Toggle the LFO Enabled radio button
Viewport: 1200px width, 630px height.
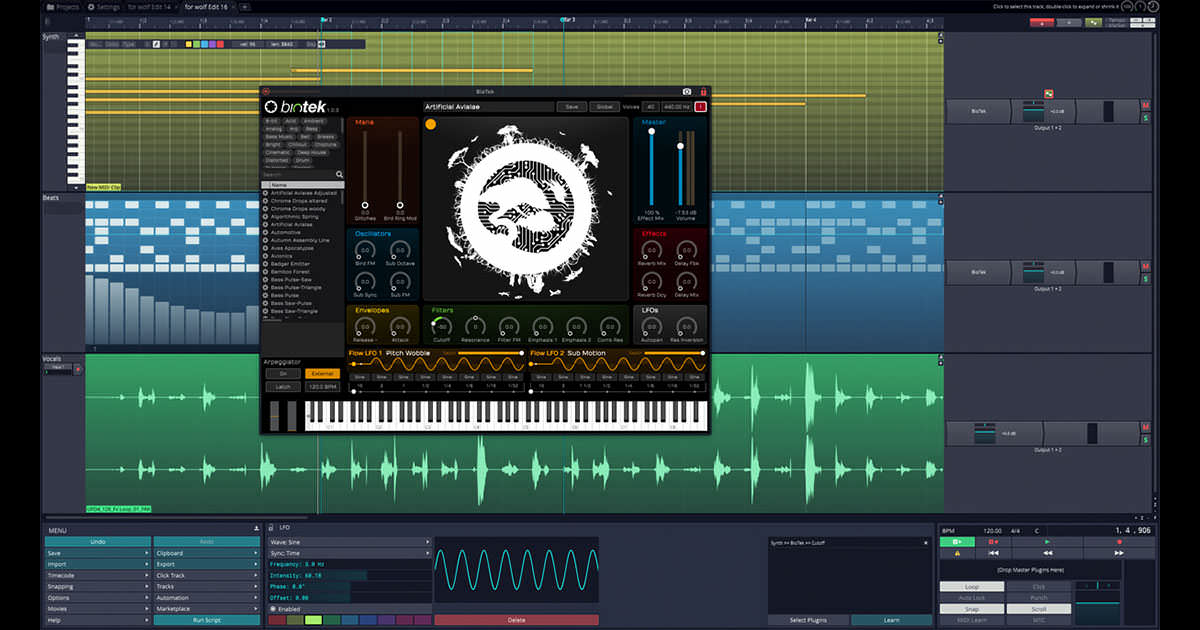(273, 608)
